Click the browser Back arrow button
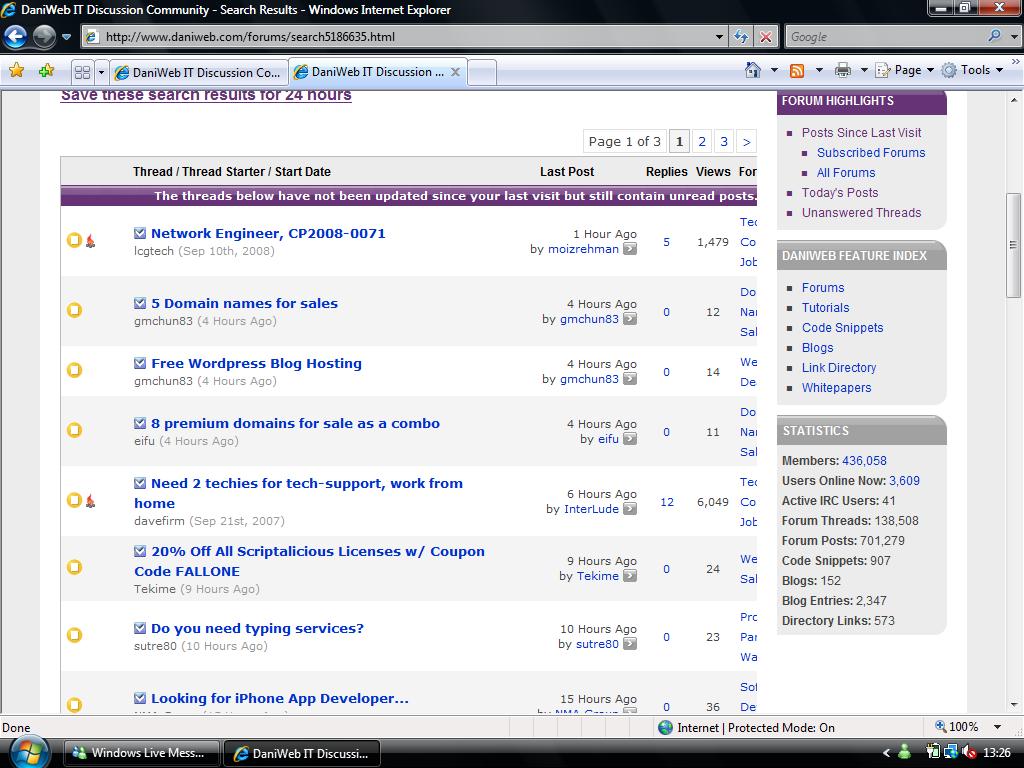This screenshot has width=1024, height=768. 16,37
